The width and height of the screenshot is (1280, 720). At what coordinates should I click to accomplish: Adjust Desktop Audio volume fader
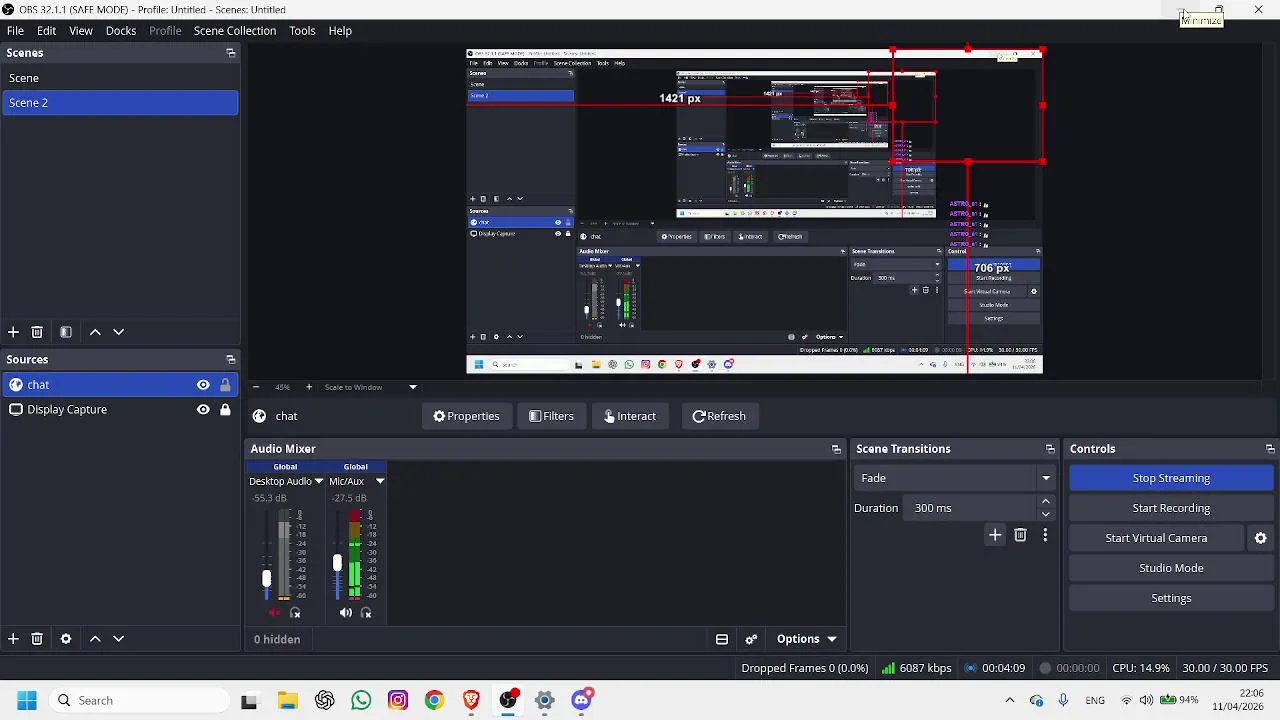266,578
